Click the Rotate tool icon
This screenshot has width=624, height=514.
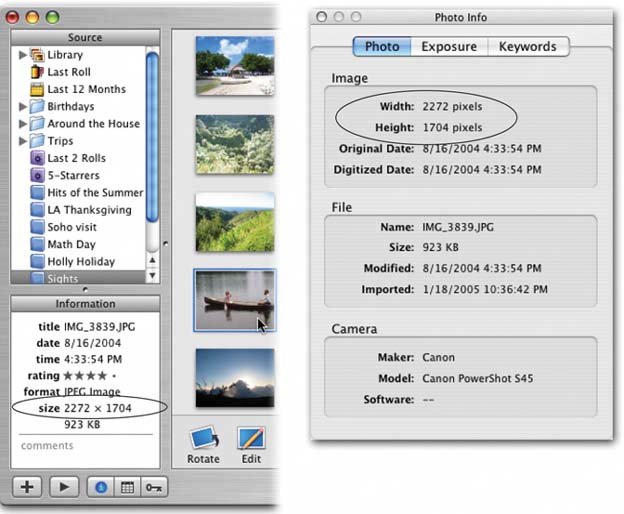203,439
